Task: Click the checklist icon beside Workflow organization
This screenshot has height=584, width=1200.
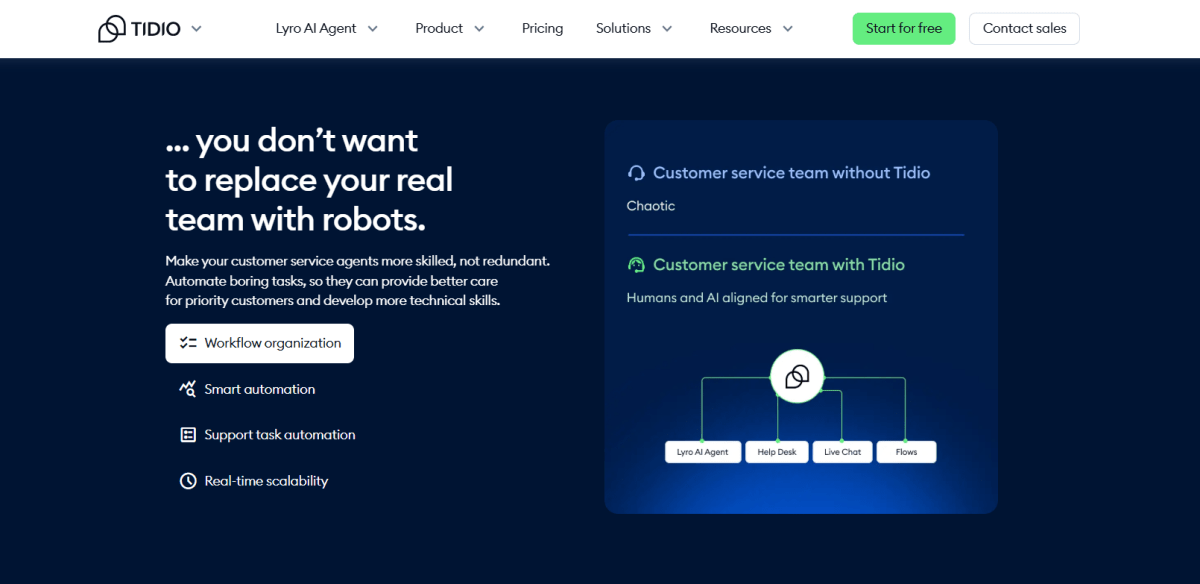Action: pos(188,343)
